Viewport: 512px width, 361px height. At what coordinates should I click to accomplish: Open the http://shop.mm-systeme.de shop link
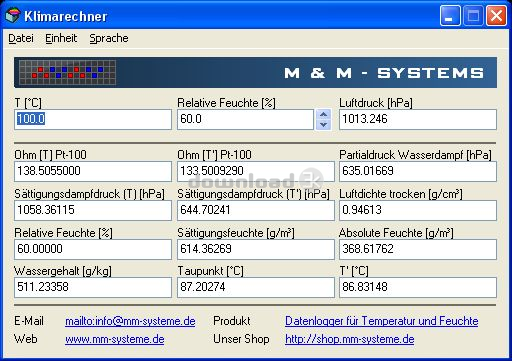point(350,339)
